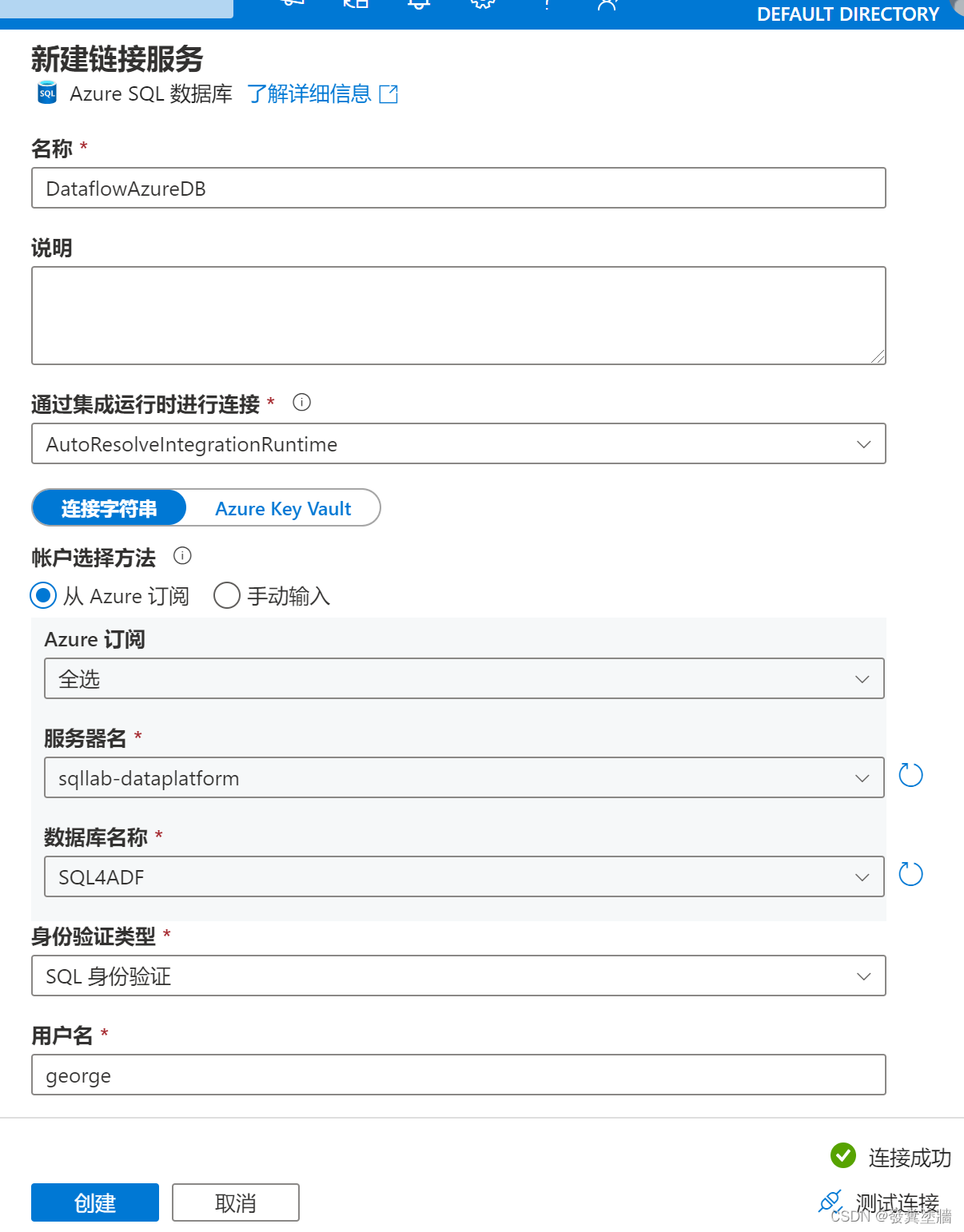Viewport: 964px width, 1232px height.
Task: Select the 连接字符串 tab
Action: pyautogui.click(x=109, y=508)
